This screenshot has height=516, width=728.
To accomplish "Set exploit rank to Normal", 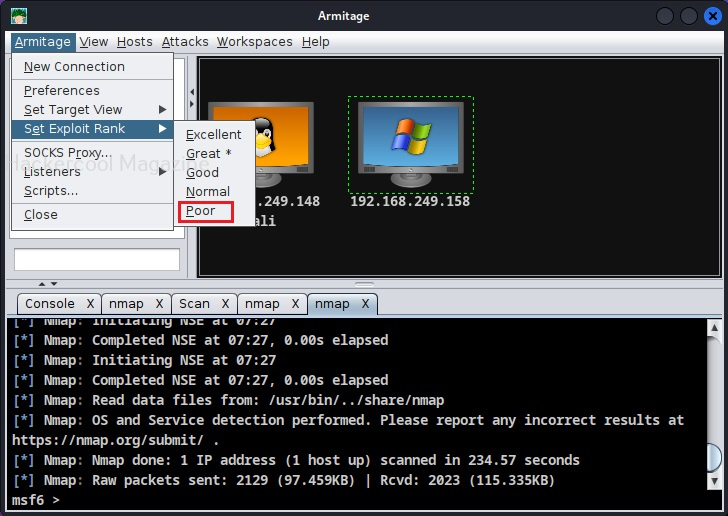I will pyautogui.click(x=214, y=192).
